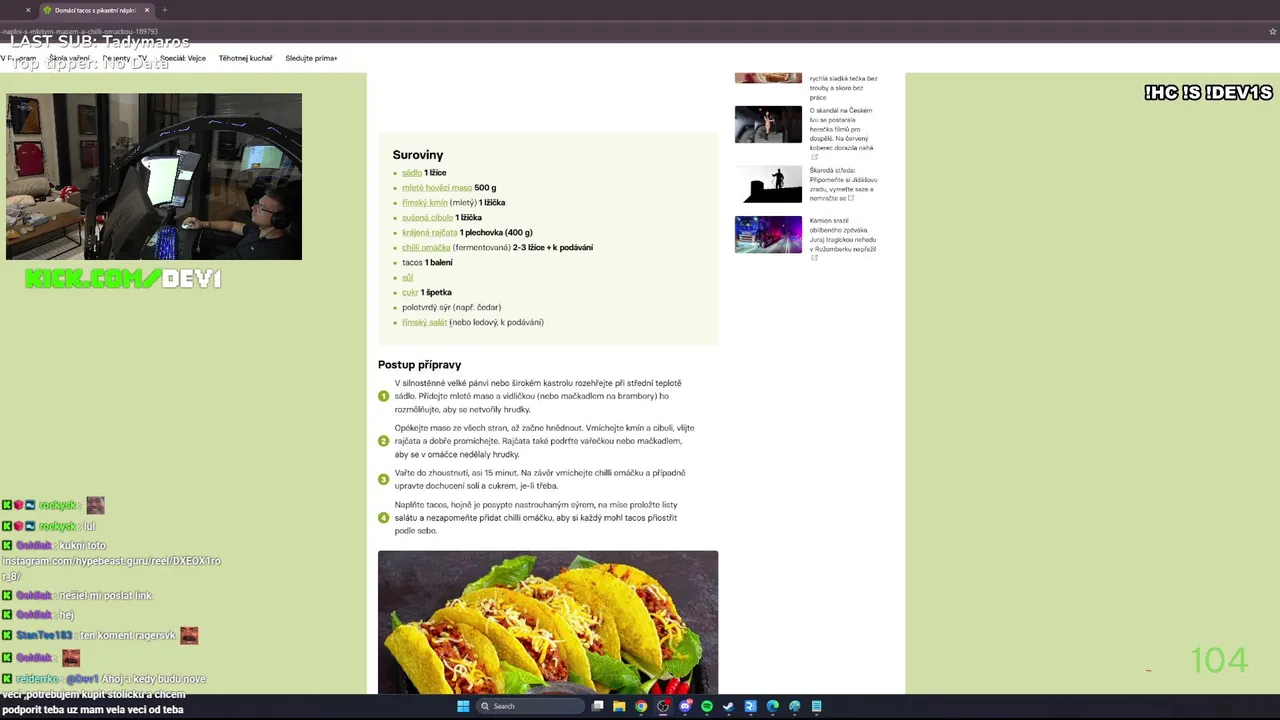Image resolution: width=1280 pixels, height=720 pixels.
Task: Open Discord from the taskbar
Action: pyautogui.click(x=685, y=706)
